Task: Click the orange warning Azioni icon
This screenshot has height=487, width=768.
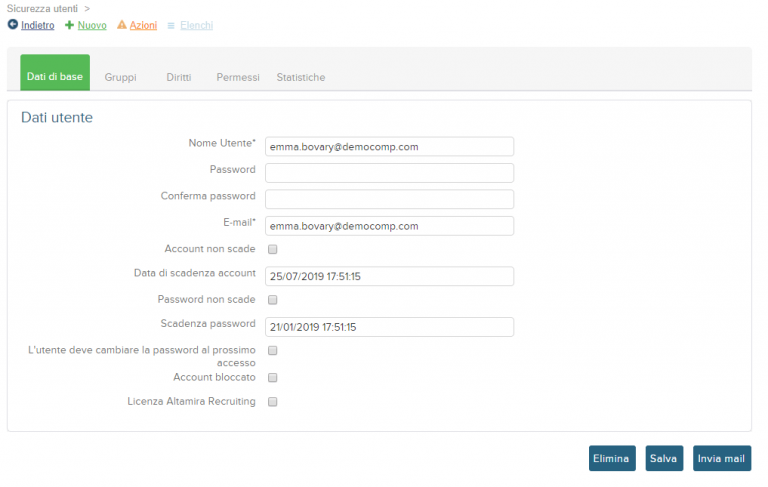Action: [x=121, y=24]
